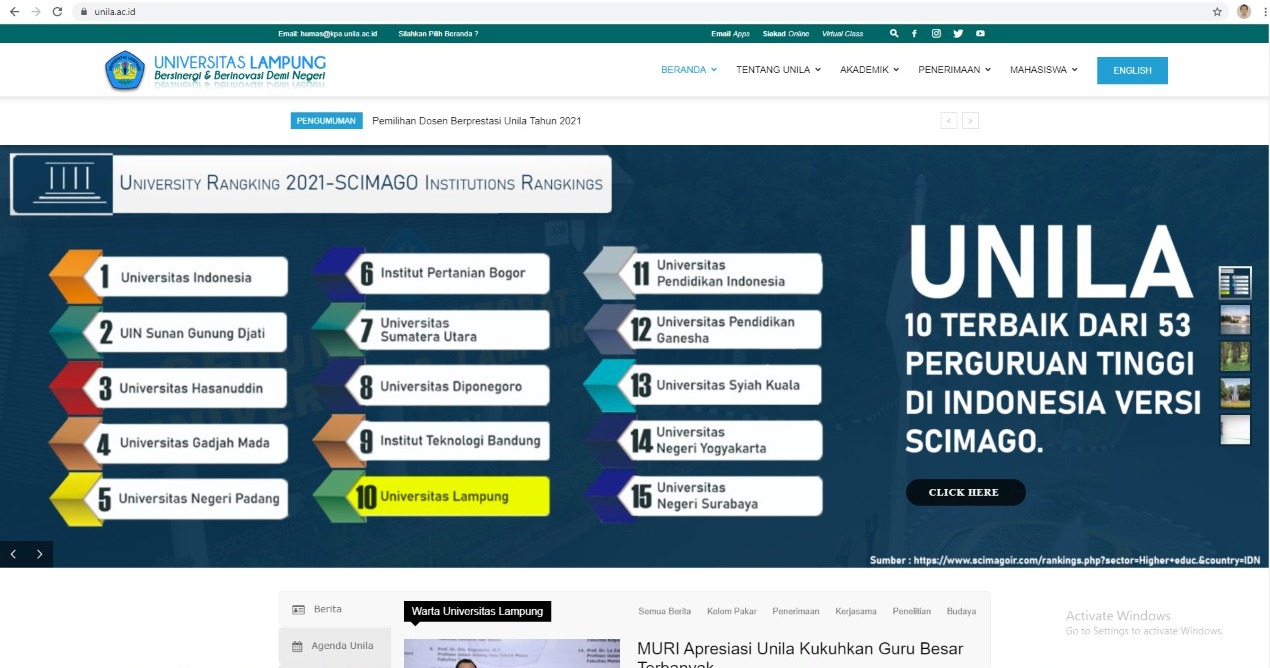Select the Penerimaan news filter
Viewport: 1270px width, 668px height.
coord(796,611)
